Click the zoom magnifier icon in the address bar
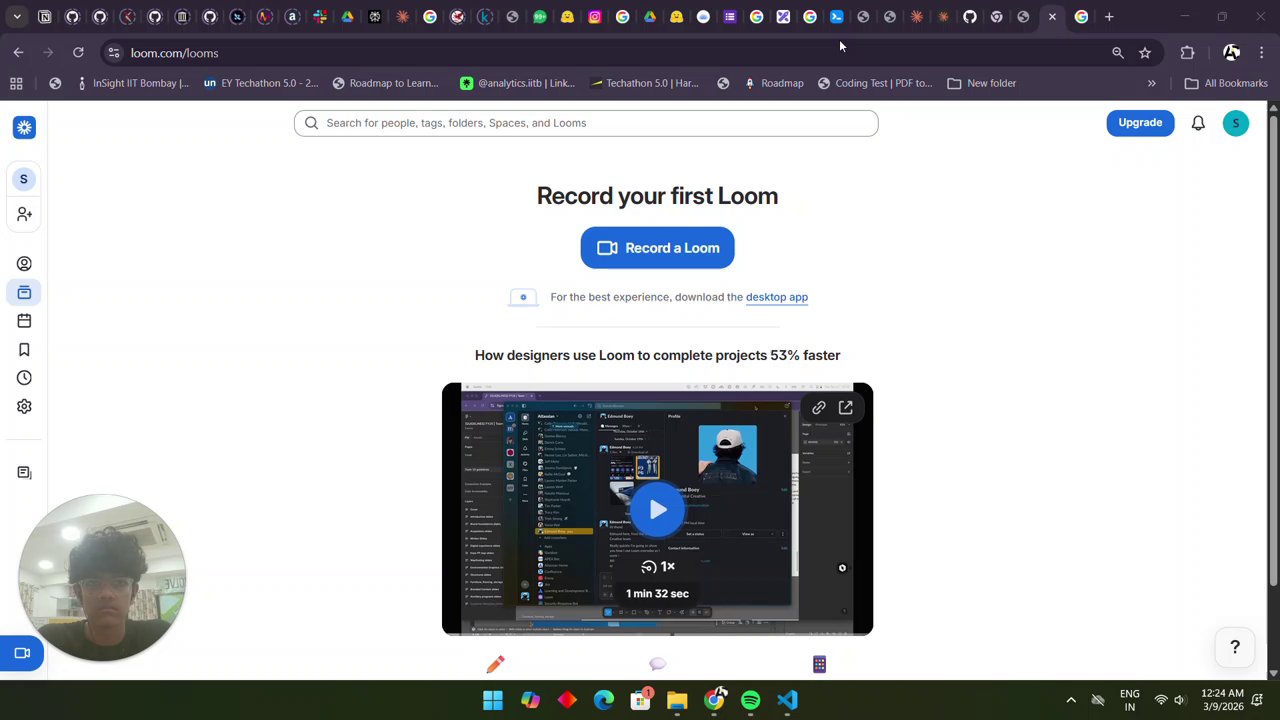Image resolution: width=1280 pixels, height=720 pixels. [1118, 53]
